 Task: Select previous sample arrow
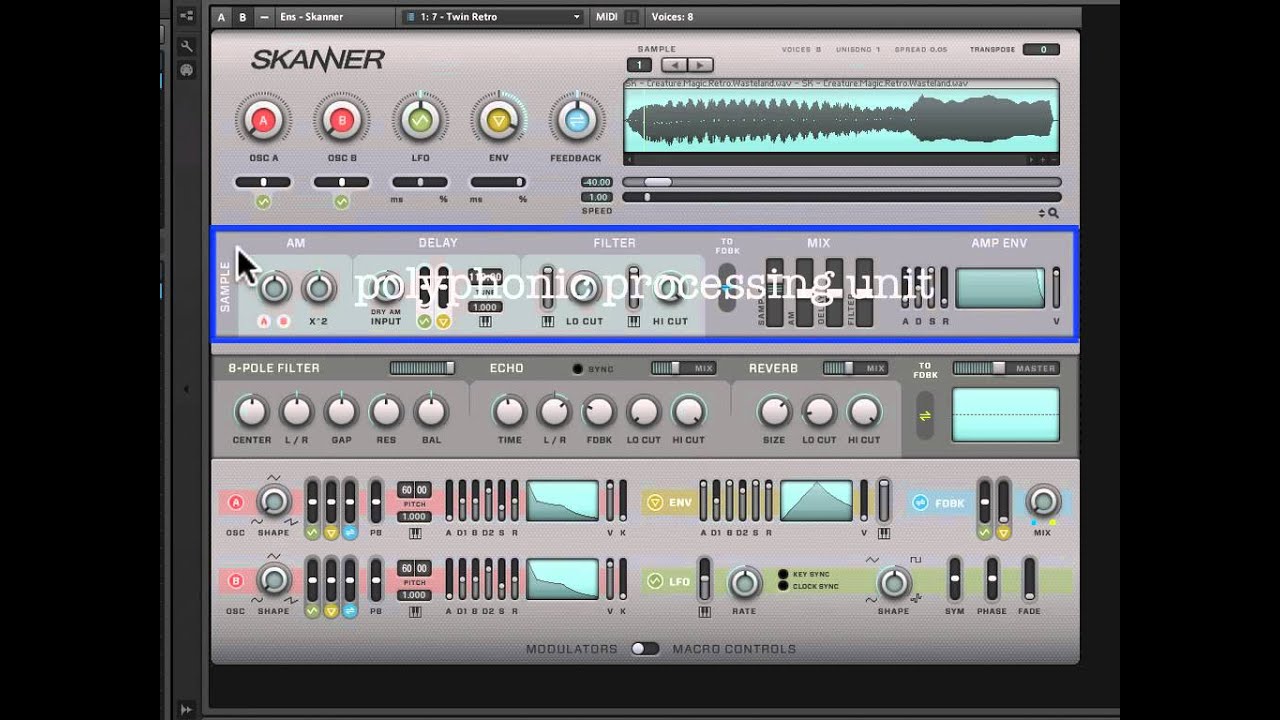(x=676, y=65)
